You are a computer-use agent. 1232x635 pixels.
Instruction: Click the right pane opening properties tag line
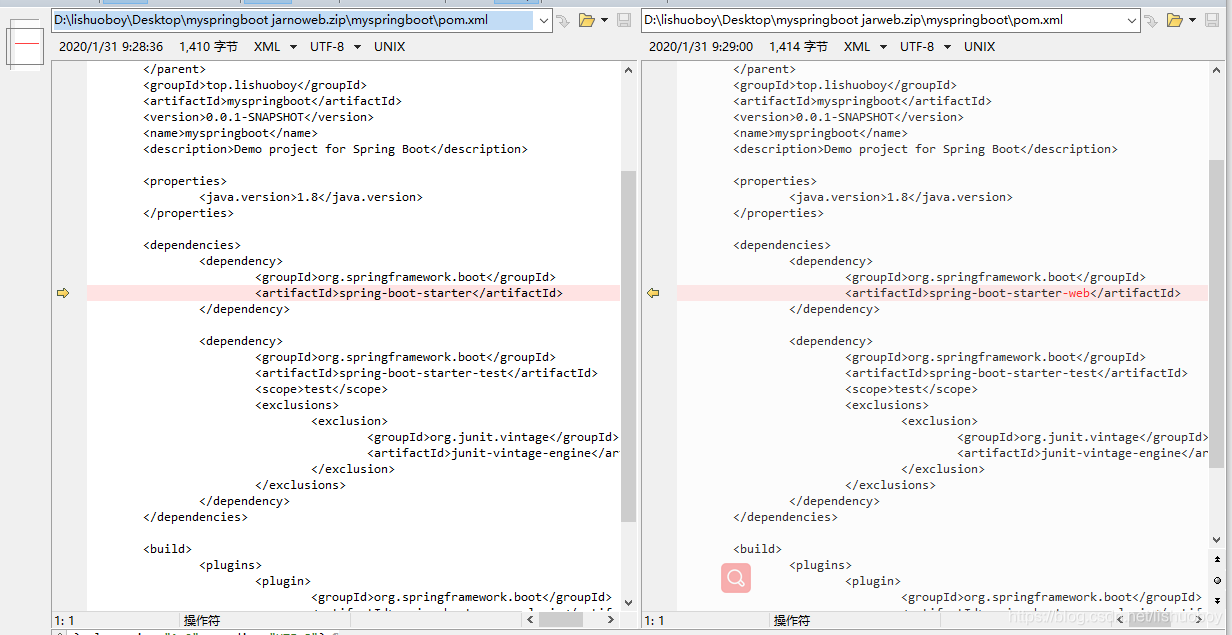(x=775, y=181)
